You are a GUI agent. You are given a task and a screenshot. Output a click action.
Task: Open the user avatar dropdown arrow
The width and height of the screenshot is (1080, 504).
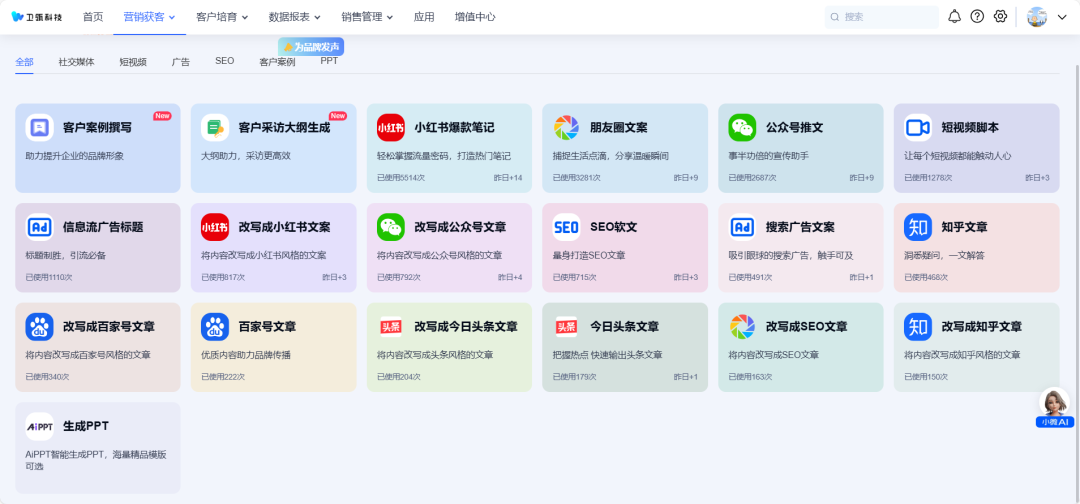1062,17
